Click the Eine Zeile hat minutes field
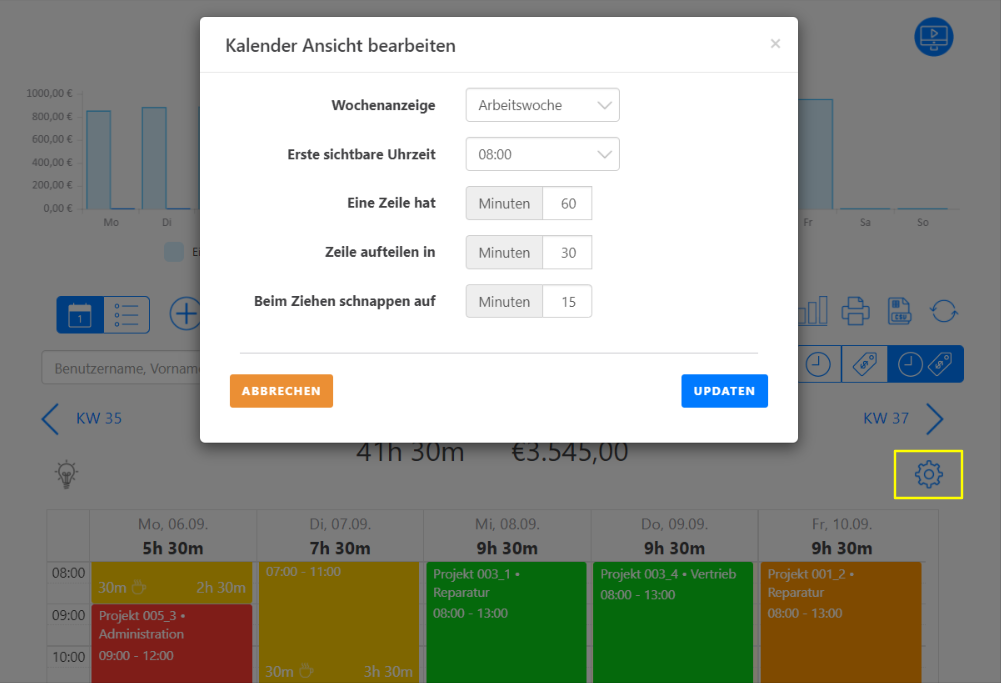 tap(568, 204)
